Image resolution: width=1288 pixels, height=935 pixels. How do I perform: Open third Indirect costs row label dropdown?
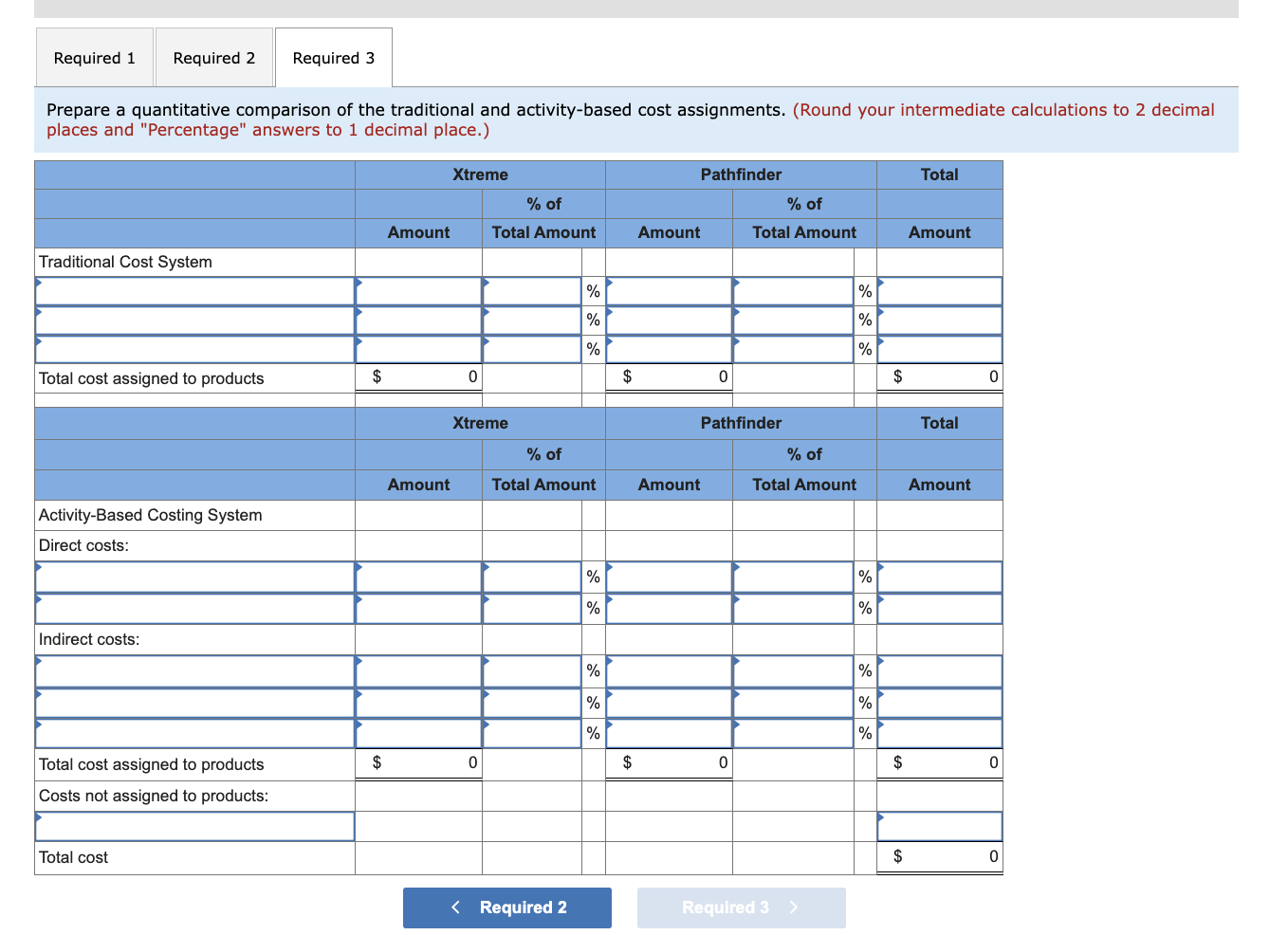195,733
